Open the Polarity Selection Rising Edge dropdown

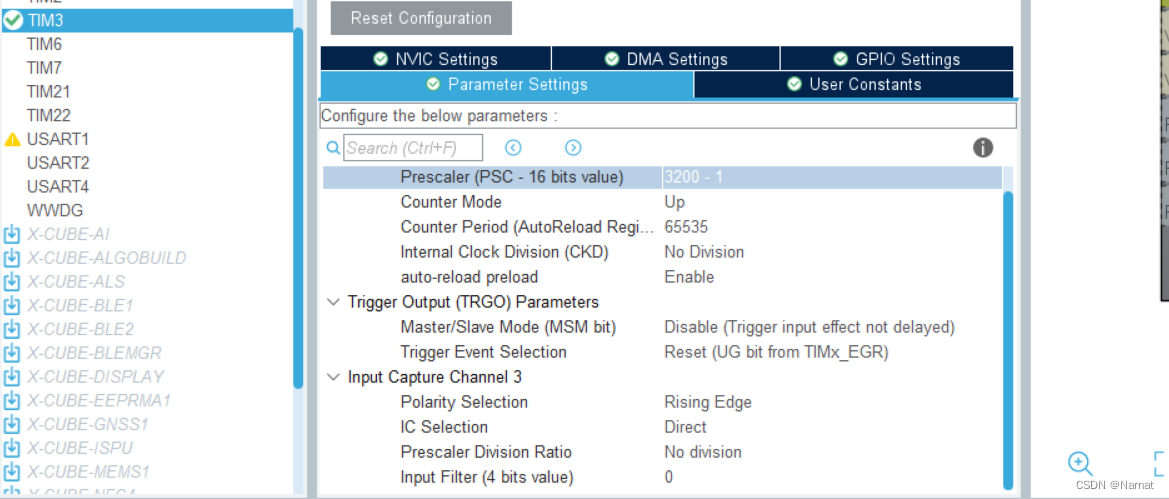coord(830,402)
